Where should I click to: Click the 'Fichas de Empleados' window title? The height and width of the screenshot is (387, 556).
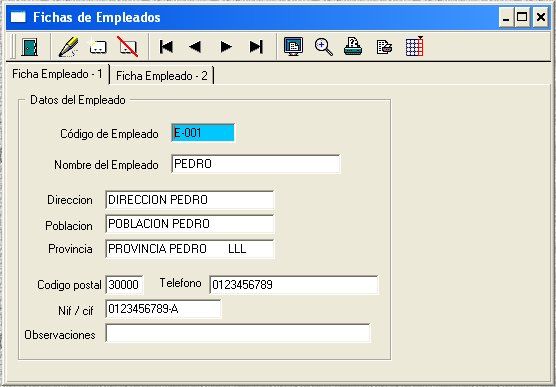(96, 17)
